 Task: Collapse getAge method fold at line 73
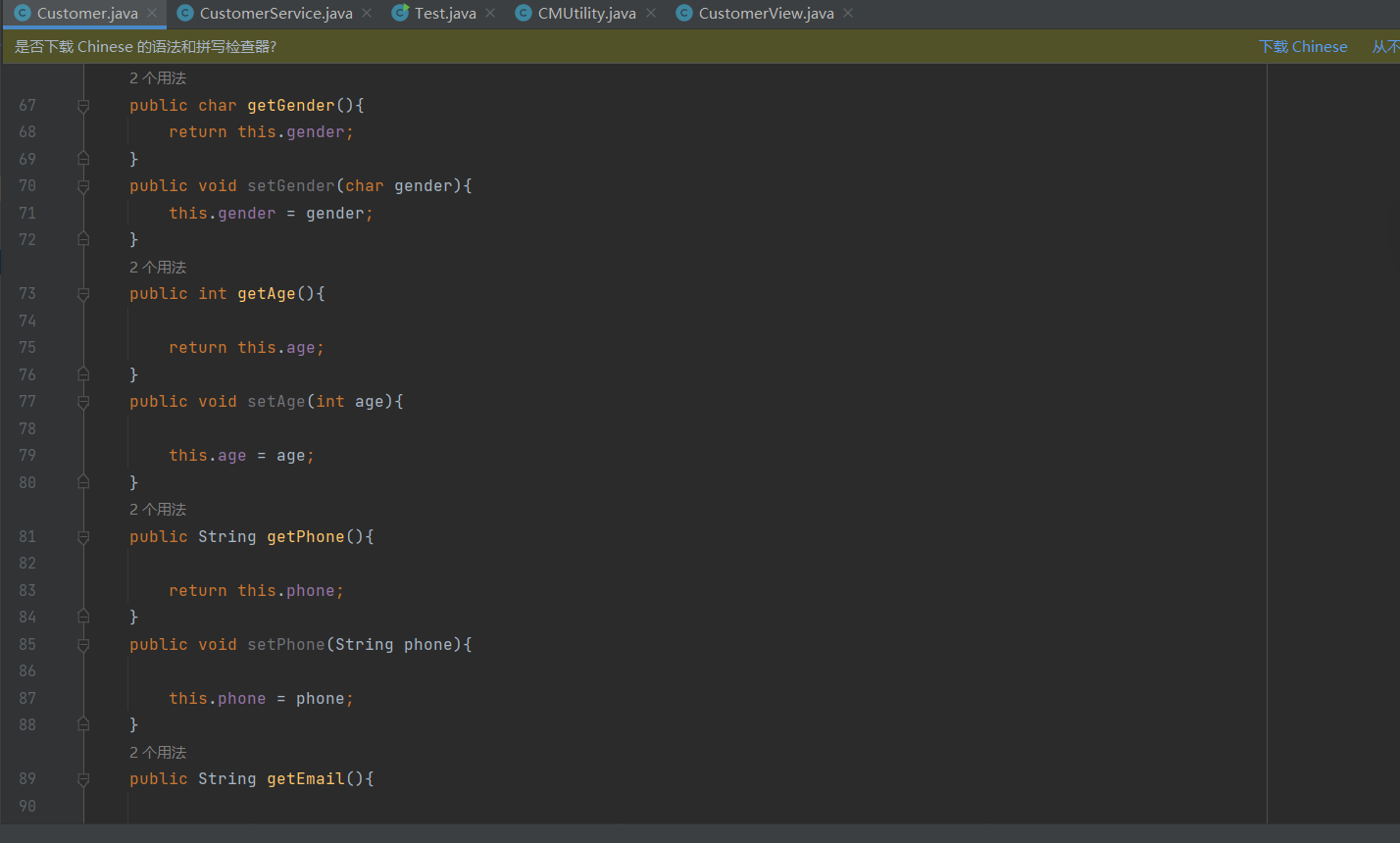pyautogui.click(x=83, y=294)
